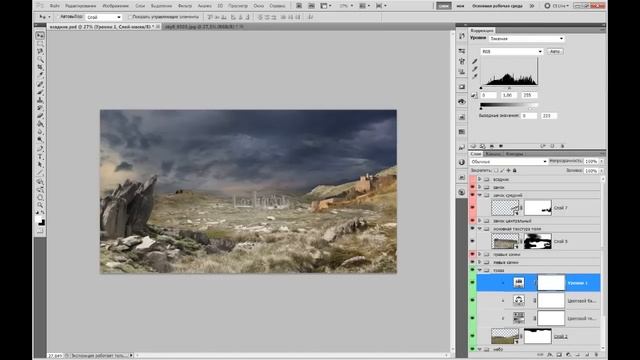Click the Непрозрачность 100% field
Image resolution: width=640 pixels, height=360 pixels.
pos(591,162)
